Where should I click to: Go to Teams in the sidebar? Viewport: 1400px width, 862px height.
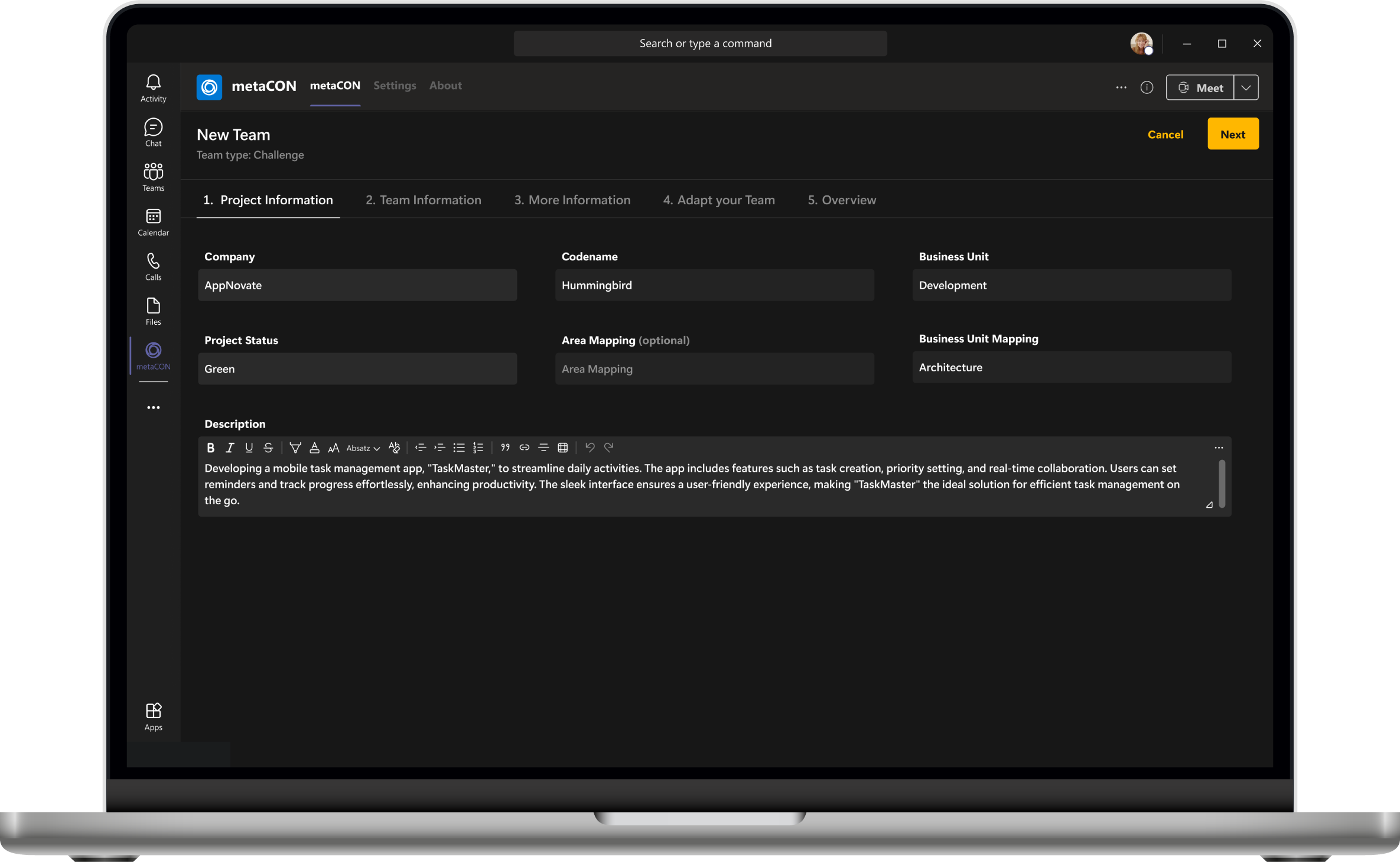(x=153, y=177)
